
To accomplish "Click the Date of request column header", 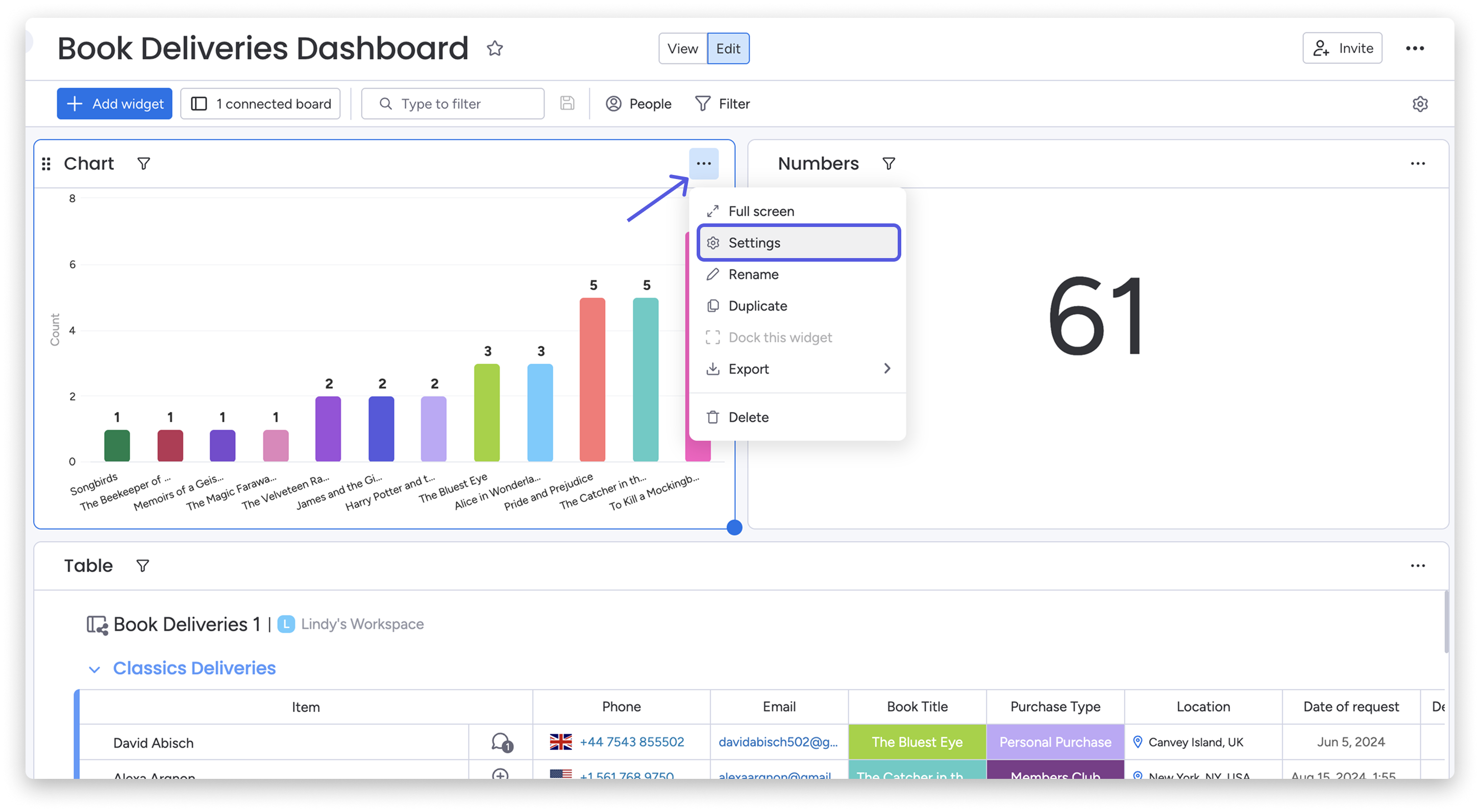I will 1351,707.
